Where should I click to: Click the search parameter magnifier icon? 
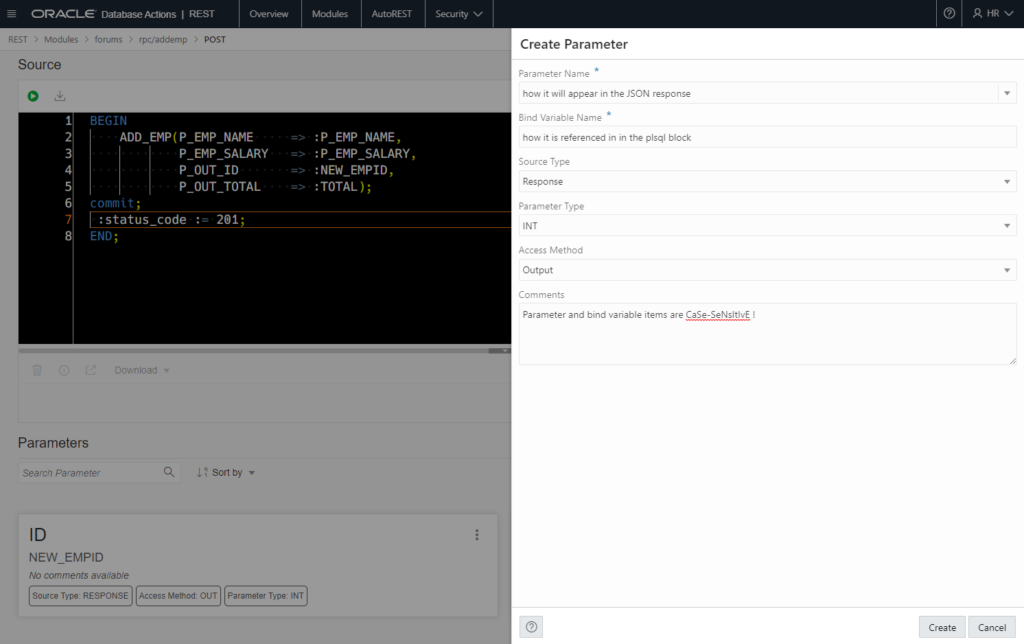169,472
